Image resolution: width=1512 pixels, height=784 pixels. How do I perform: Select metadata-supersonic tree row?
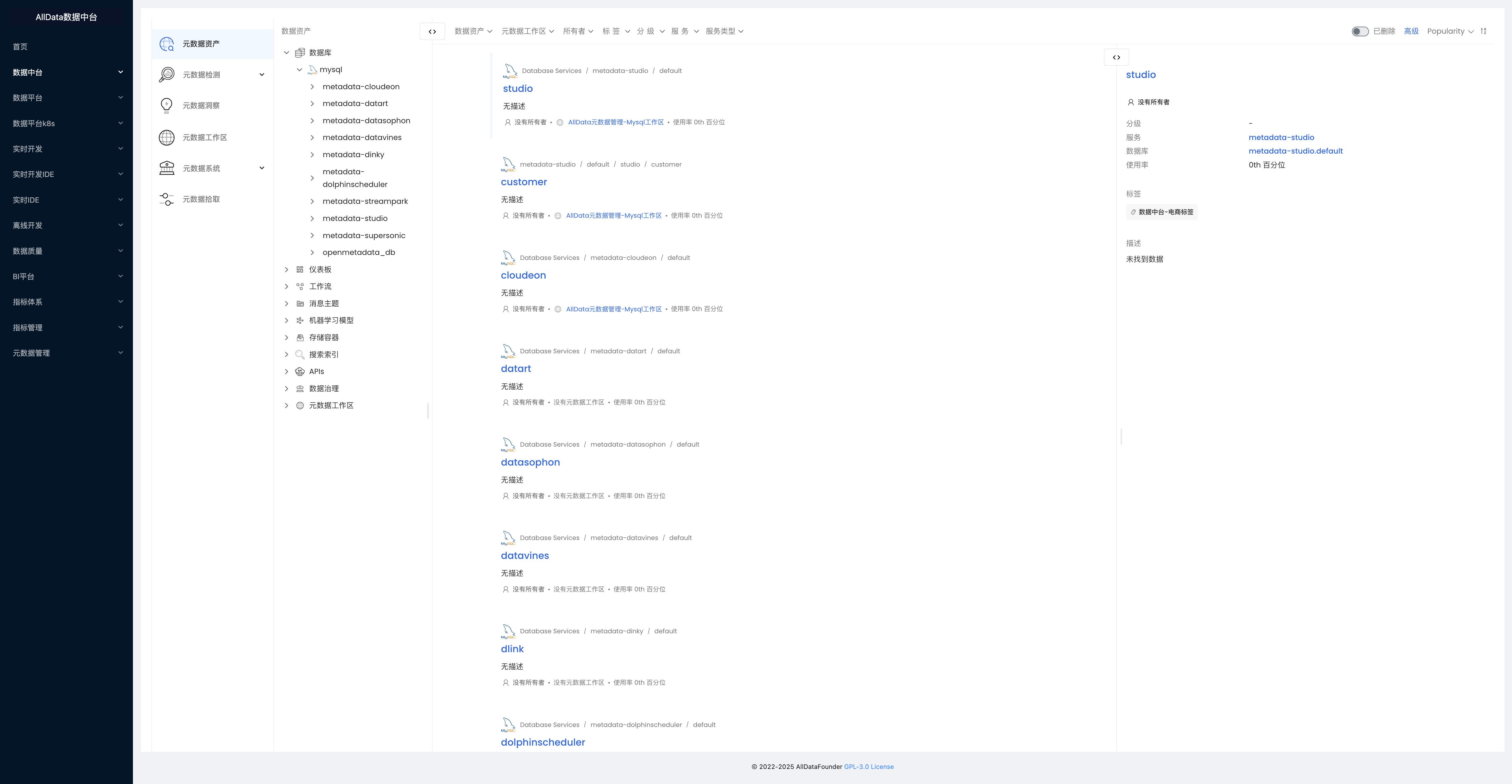coord(364,236)
